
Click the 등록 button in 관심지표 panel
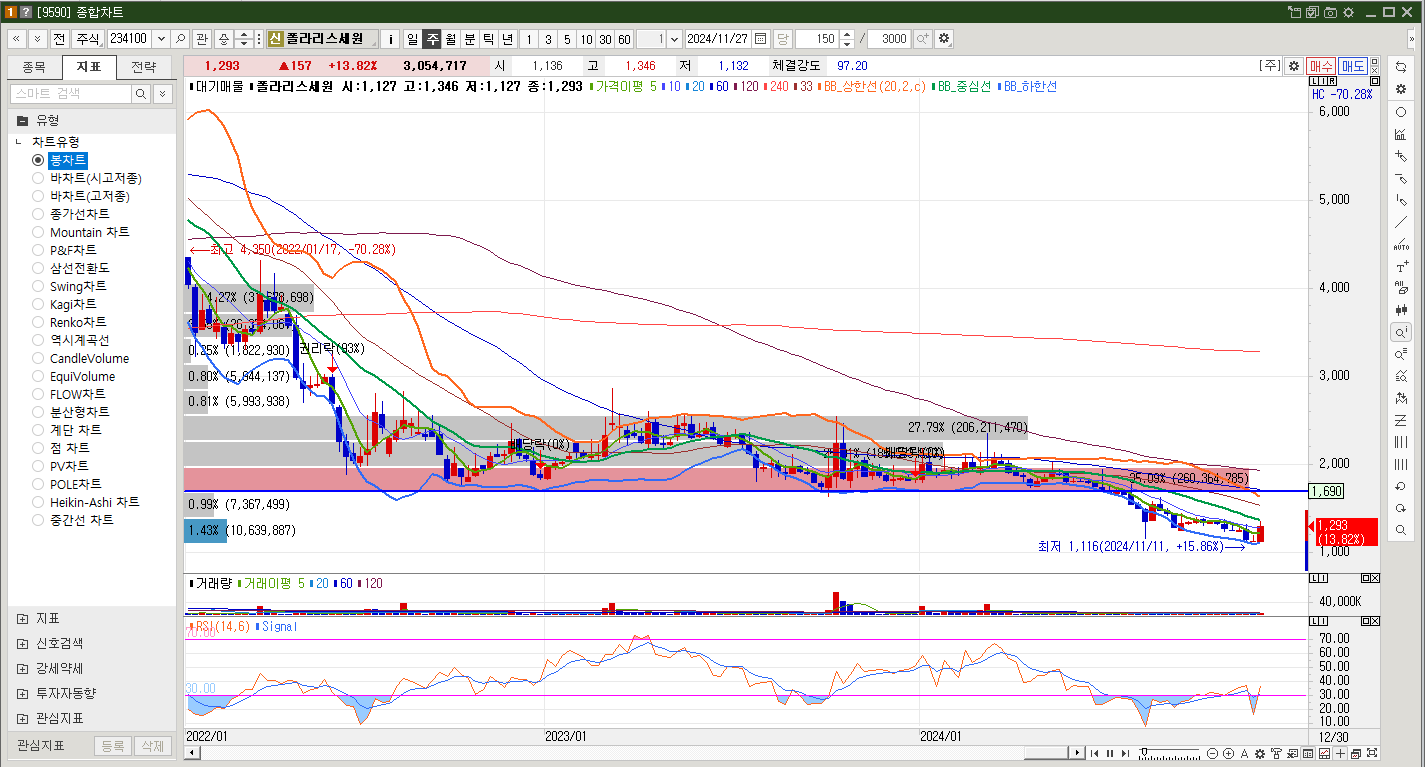tap(113, 746)
